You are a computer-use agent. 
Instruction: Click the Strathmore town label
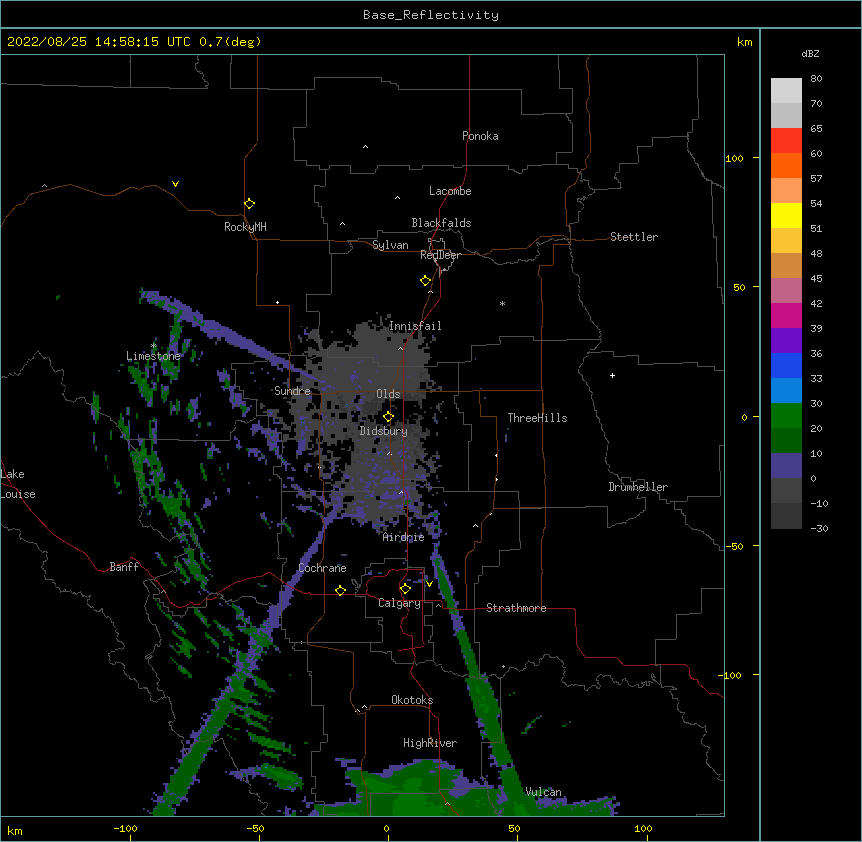516,608
